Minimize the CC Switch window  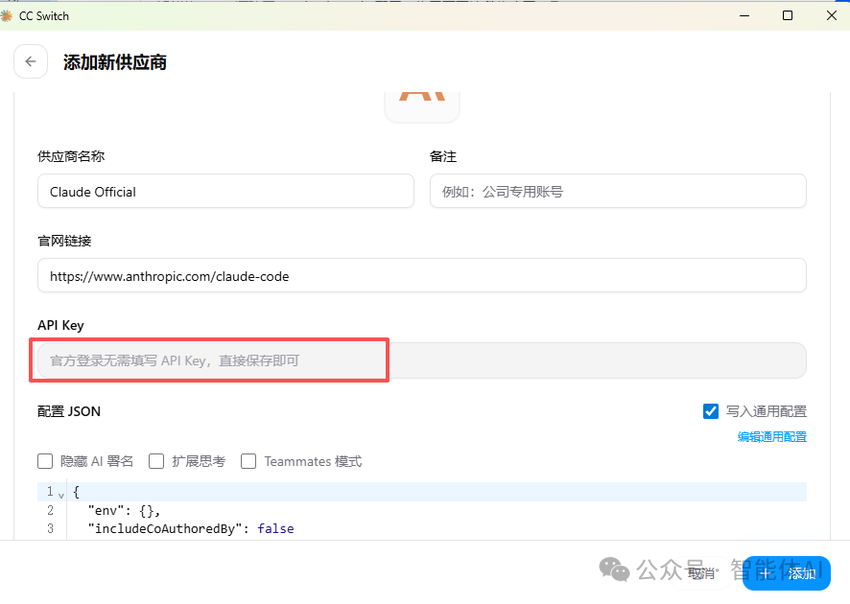[744, 15]
